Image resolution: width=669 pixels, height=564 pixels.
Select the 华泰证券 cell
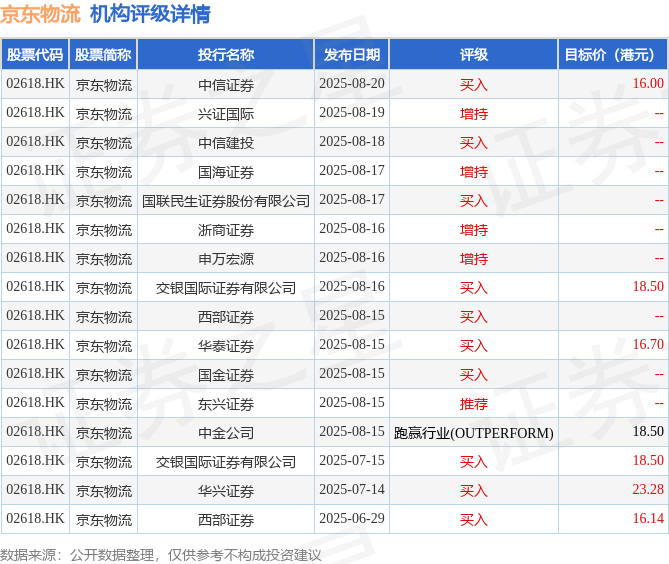click(x=226, y=346)
